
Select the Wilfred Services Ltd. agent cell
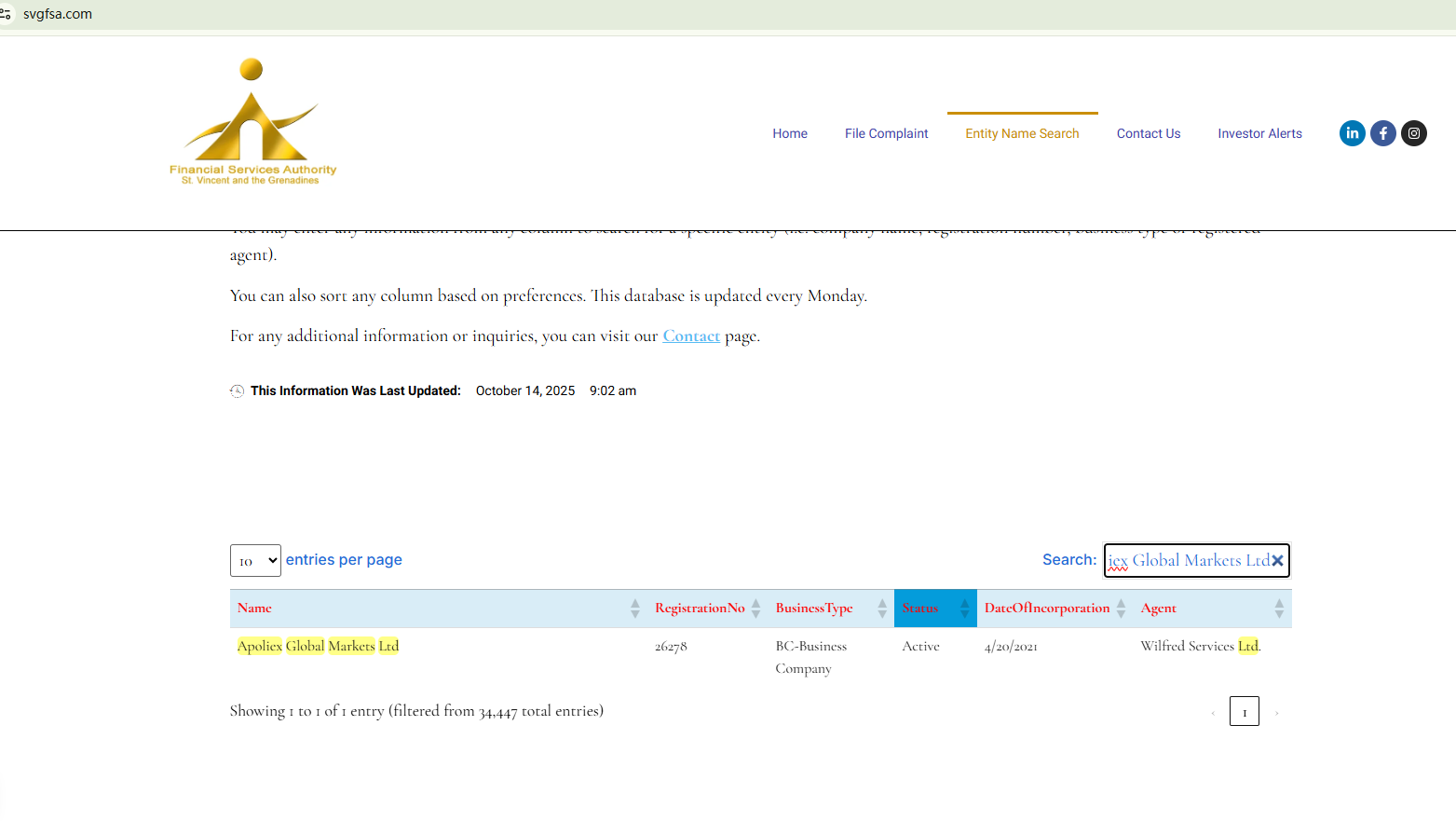pos(1201,646)
